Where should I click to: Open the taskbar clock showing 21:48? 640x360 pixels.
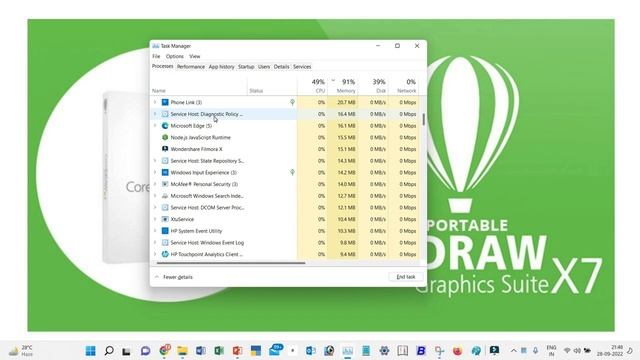[x=610, y=351]
